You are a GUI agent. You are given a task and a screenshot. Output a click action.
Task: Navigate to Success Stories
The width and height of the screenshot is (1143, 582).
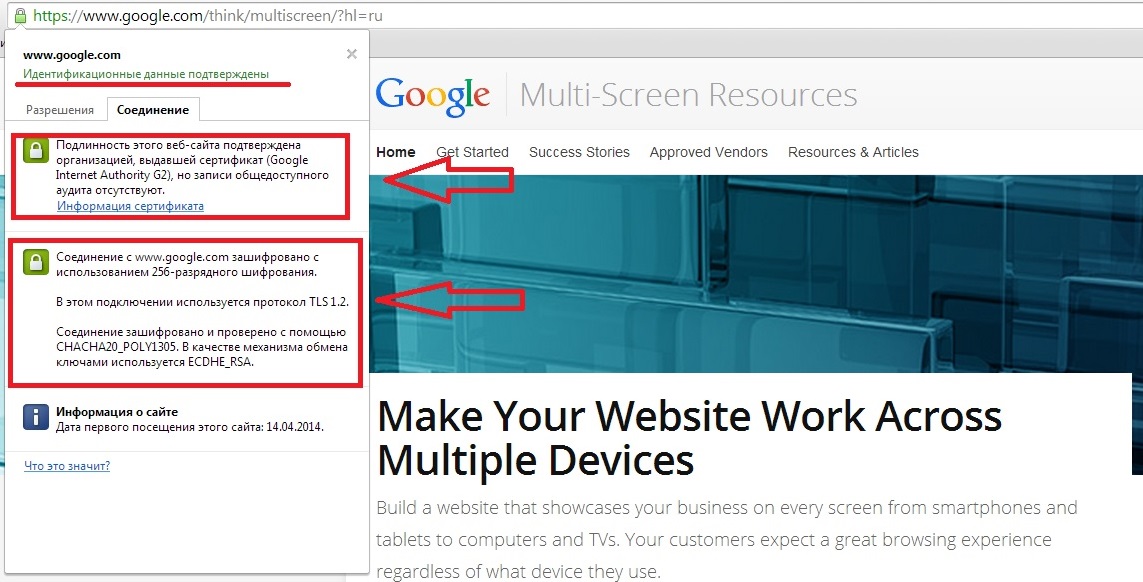click(579, 152)
